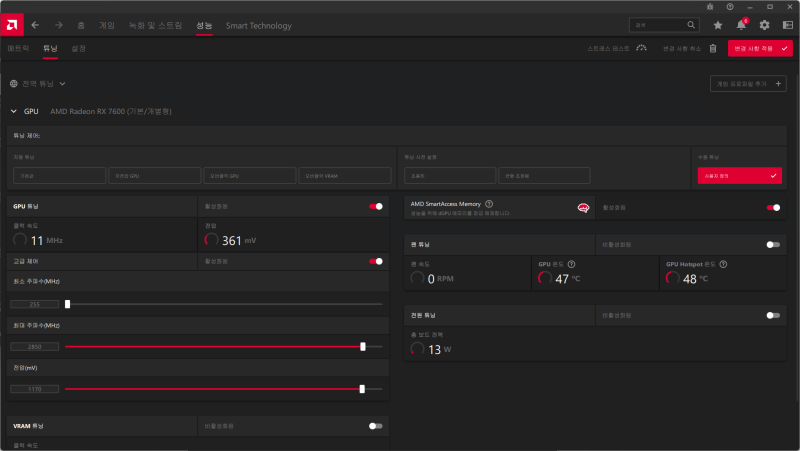Open the Home (홈) tab

(x=81, y=26)
